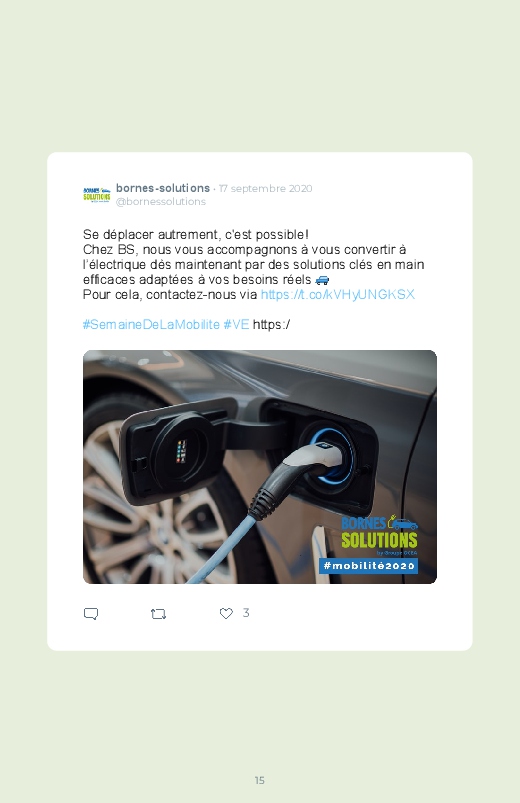The image size is (520, 803).
Task: Click the @bornessolutions handle
Action: 161,202
